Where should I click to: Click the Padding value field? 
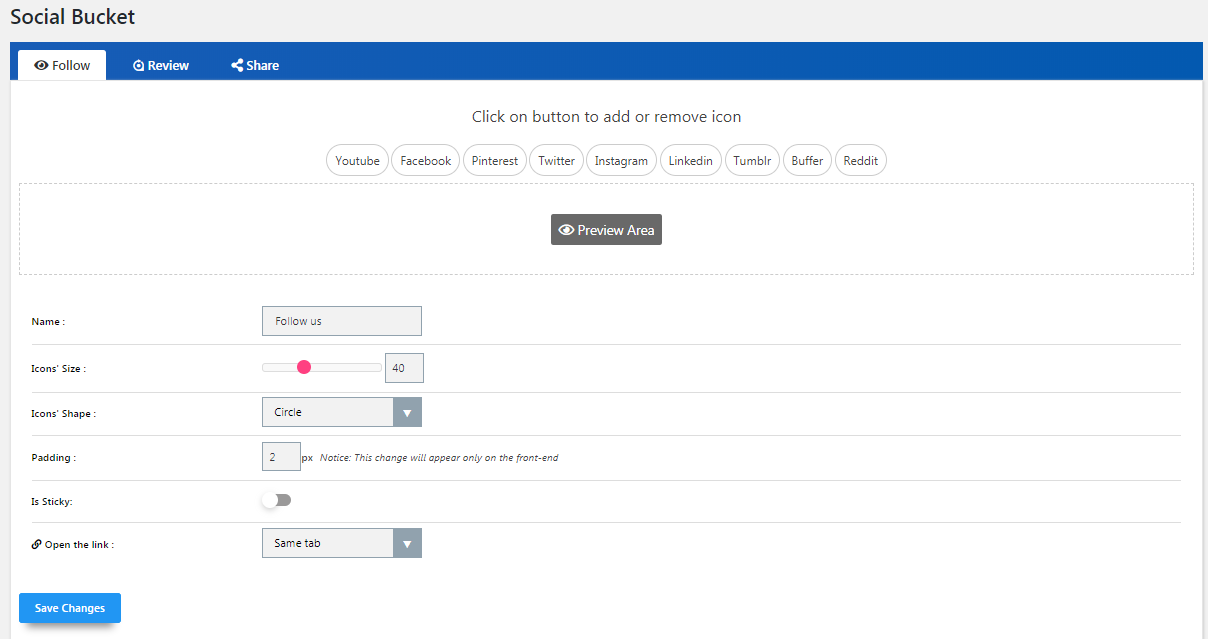click(280, 457)
